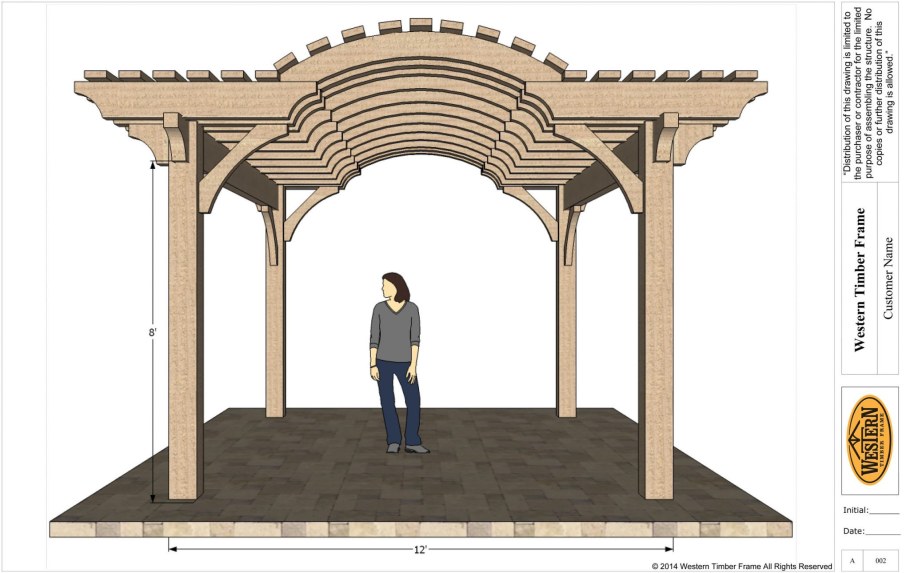Click the sheet number 002 box
910x573 pixels.
pyautogui.click(x=880, y=560)
